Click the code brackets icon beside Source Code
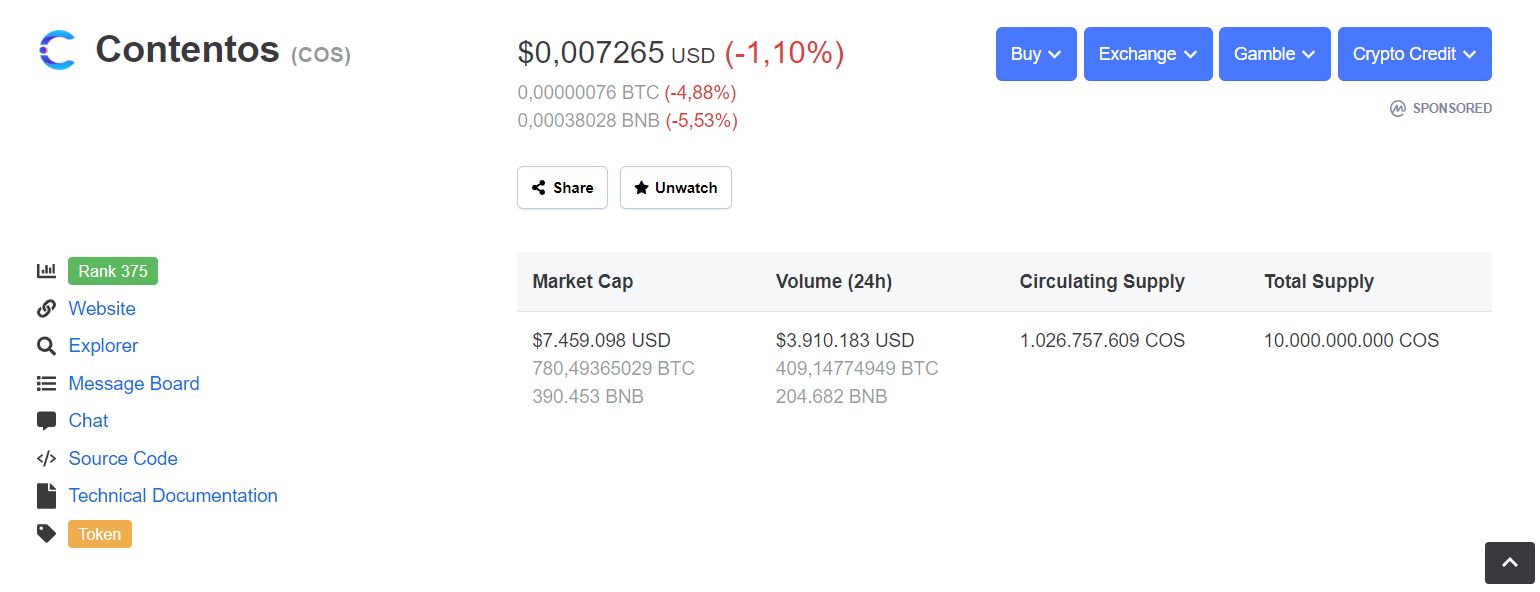The height and width of the screenshot is (592, 1540). pyautogui.click(x=46, y=459)
